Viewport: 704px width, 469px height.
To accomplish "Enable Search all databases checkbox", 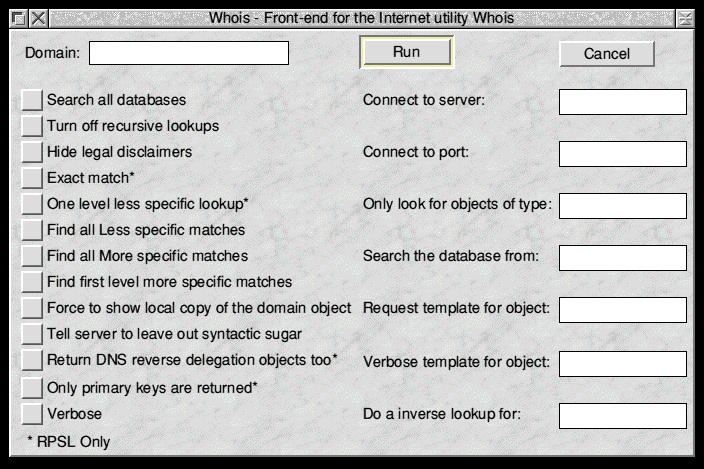I will pyautogui.click(x=32, y=100).
